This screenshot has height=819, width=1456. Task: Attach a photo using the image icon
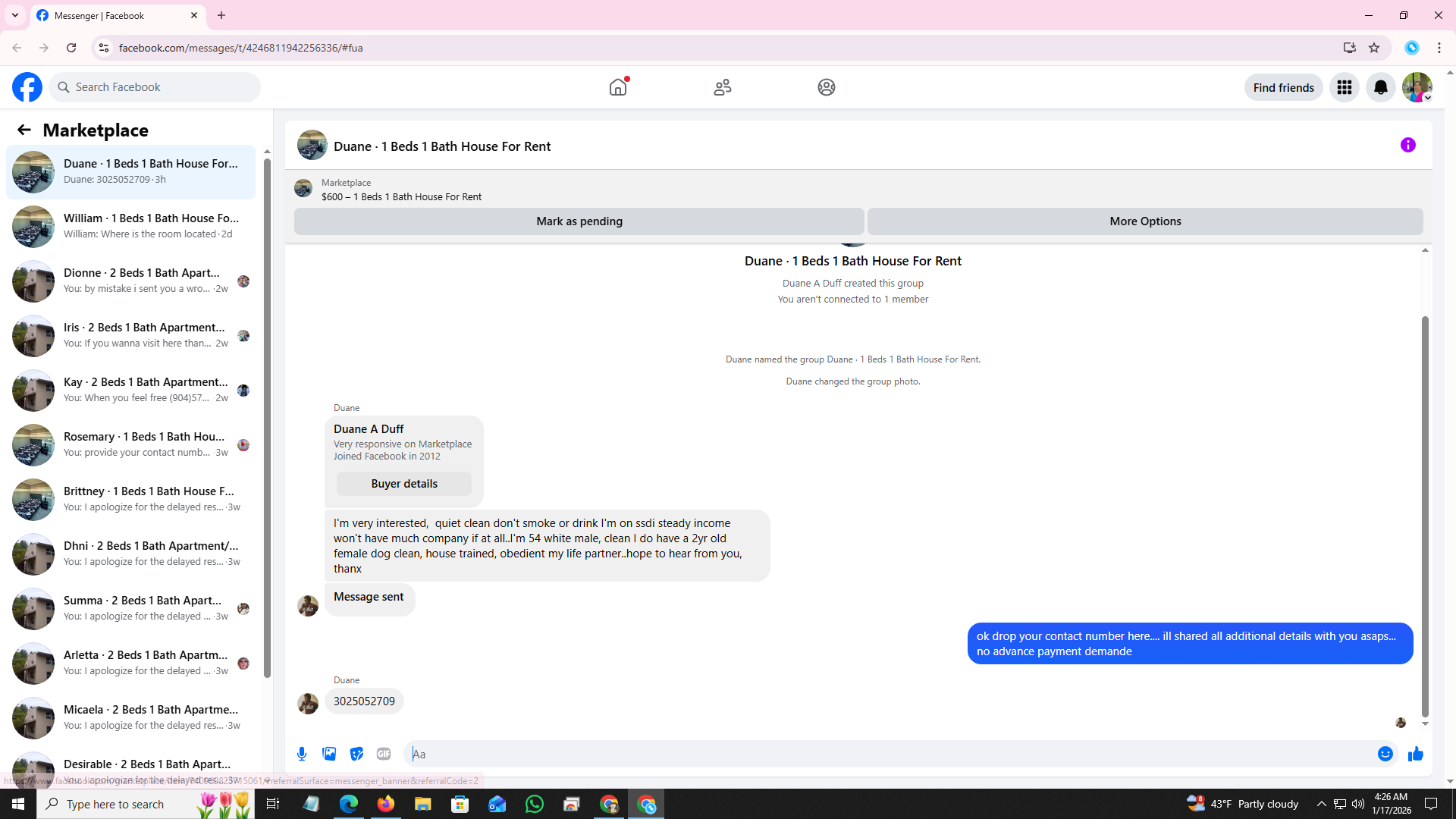(329, 754)
